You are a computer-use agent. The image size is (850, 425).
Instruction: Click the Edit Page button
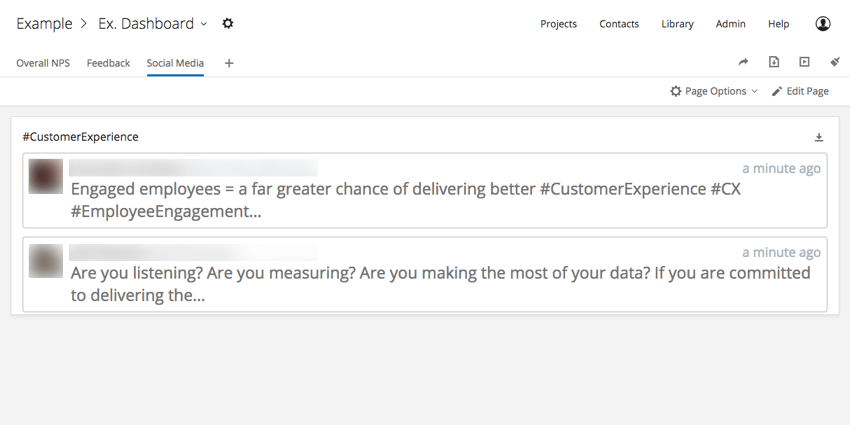800,91
